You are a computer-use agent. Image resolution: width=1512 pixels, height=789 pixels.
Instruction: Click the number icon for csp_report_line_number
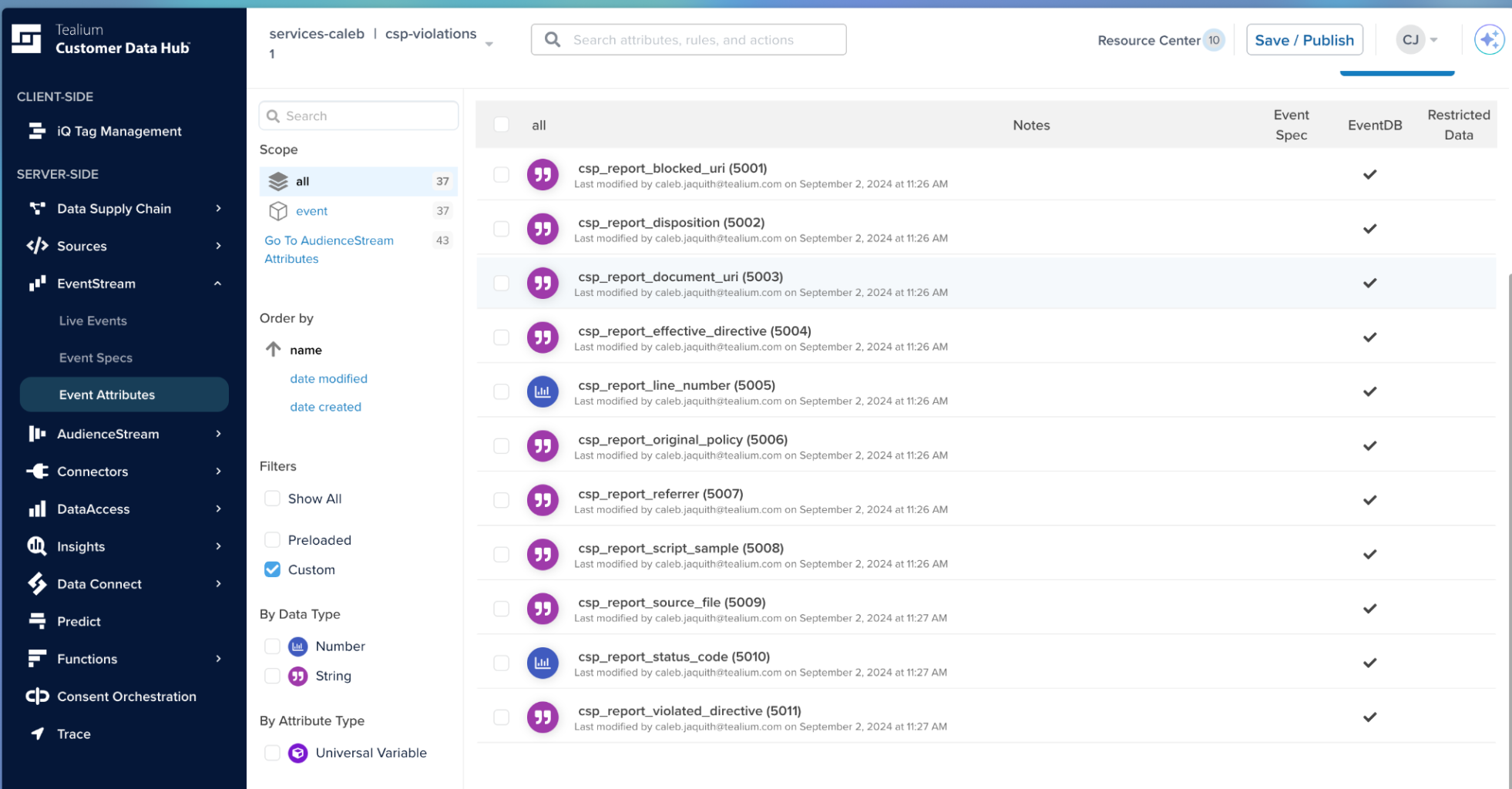pyautogui.click(x=543, y=392)
